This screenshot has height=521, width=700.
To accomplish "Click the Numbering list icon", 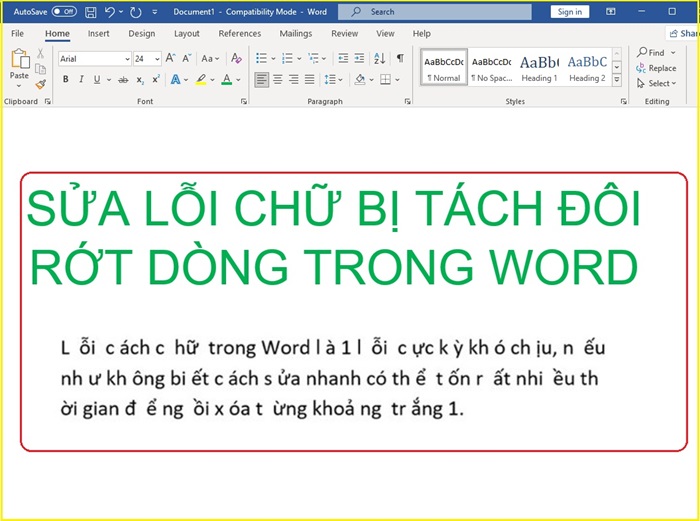I will pos(288,58).
